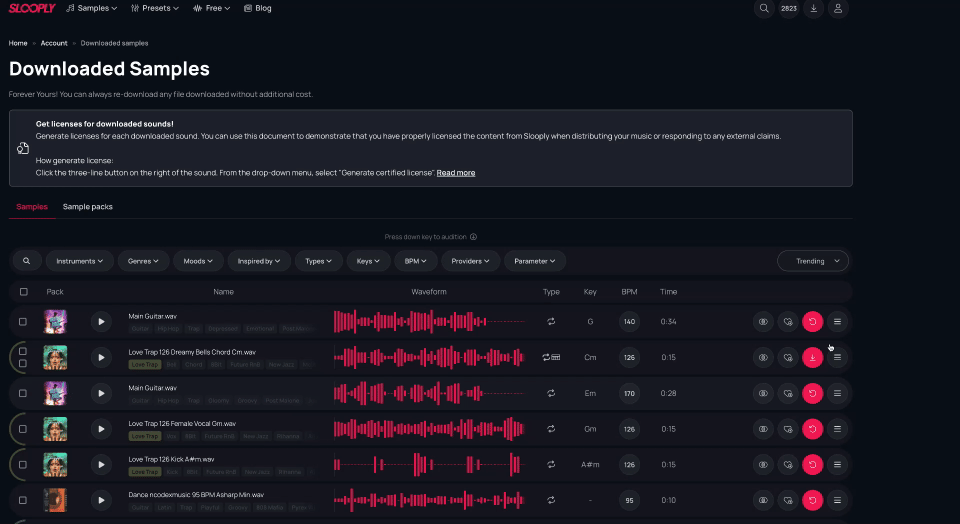Click the Account breadcrumb link
This screenshot has width=960, height=524.
click(x=54, y=43)
